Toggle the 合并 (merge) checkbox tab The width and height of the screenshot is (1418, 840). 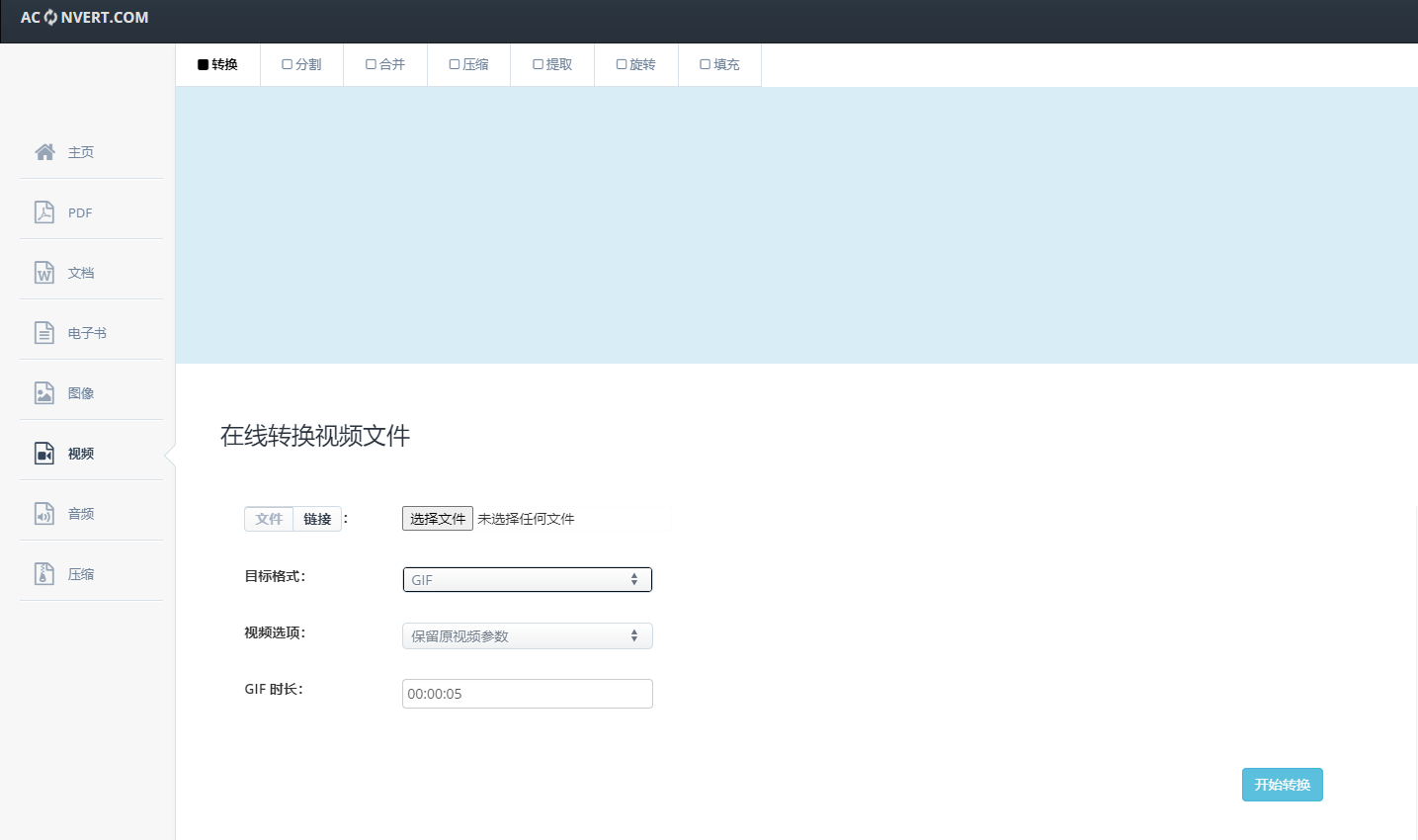(x=385, y=64)
